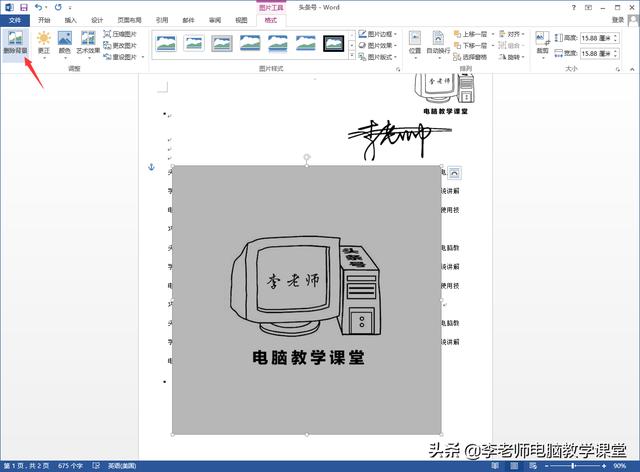Click the zoom in plus button
The width and height of the screenshot is (640, 472).
(604, 466)
